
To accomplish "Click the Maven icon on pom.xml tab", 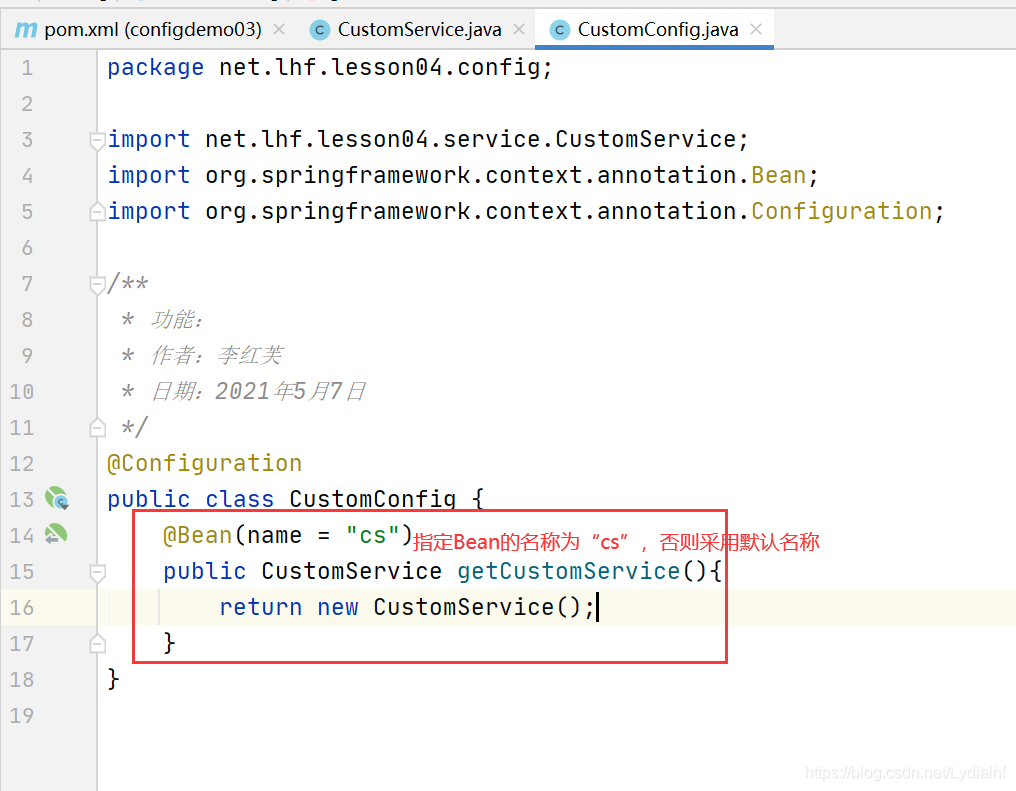I will 26,30.
